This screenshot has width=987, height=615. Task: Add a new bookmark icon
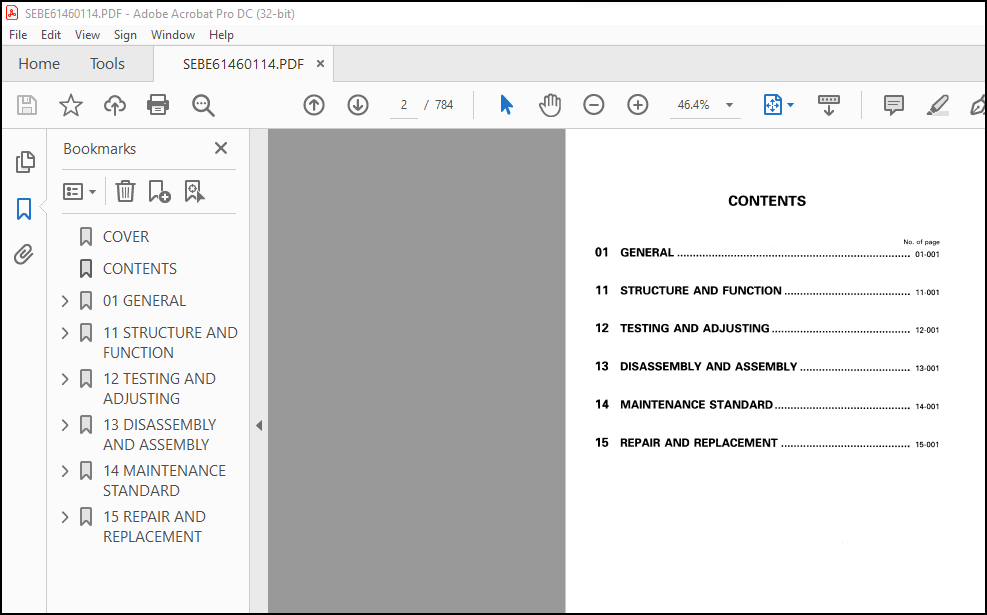click(x=159, y=191)
